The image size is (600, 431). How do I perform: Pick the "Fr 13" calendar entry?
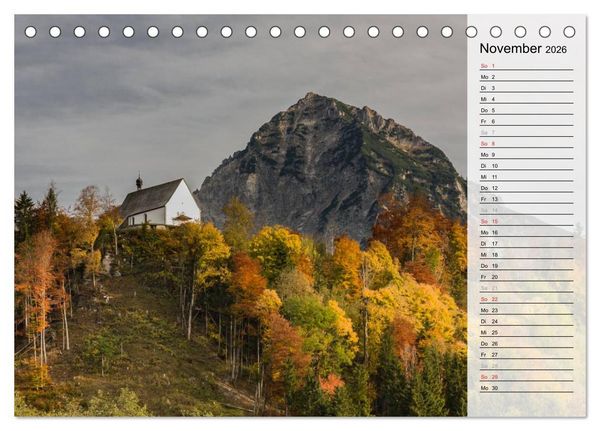(x=527, y=199)
